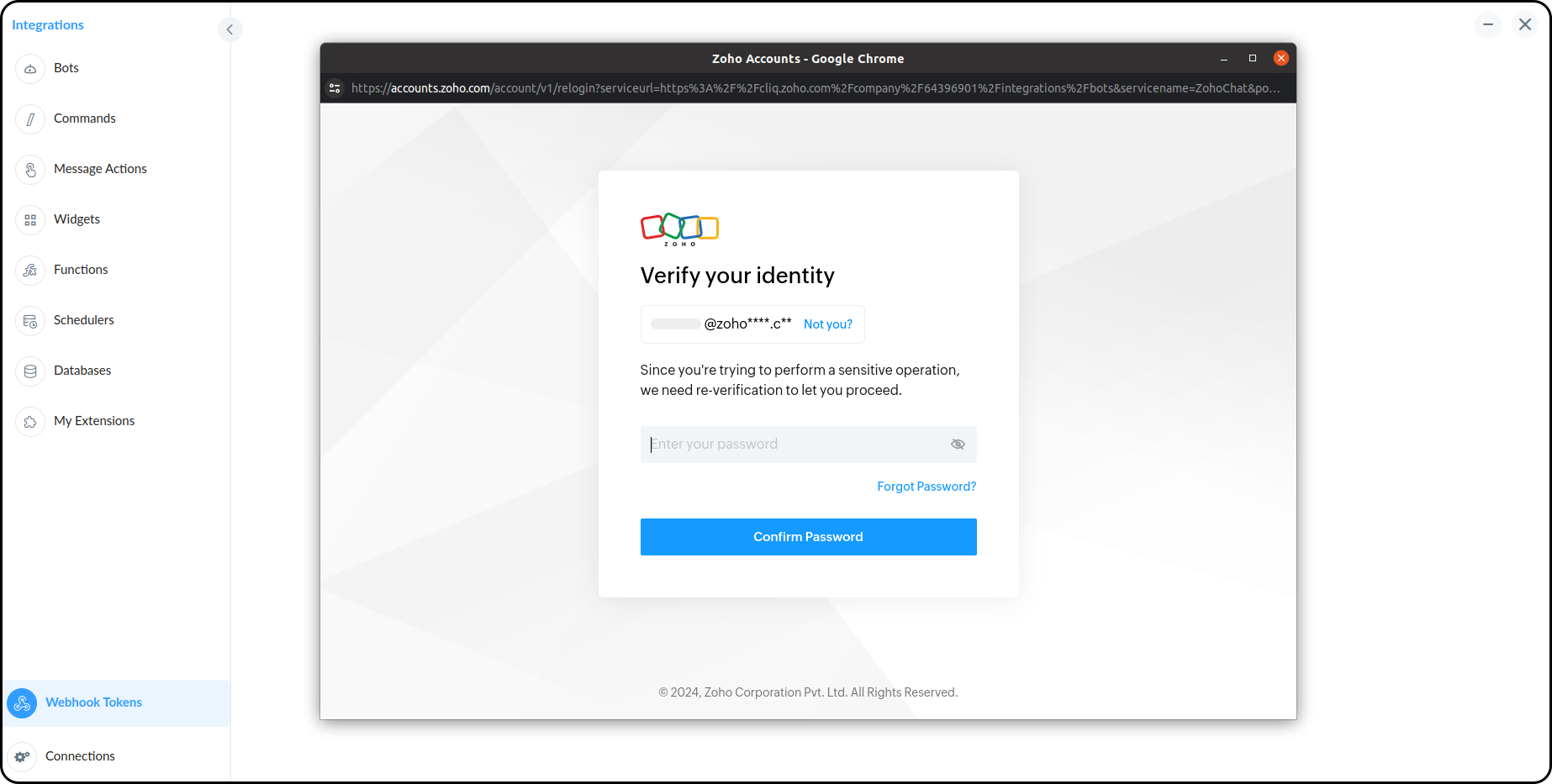This screenshot has height=784, width=1552.
Task: Toggle password visibility with eye icon
Action: click(958, 444)
